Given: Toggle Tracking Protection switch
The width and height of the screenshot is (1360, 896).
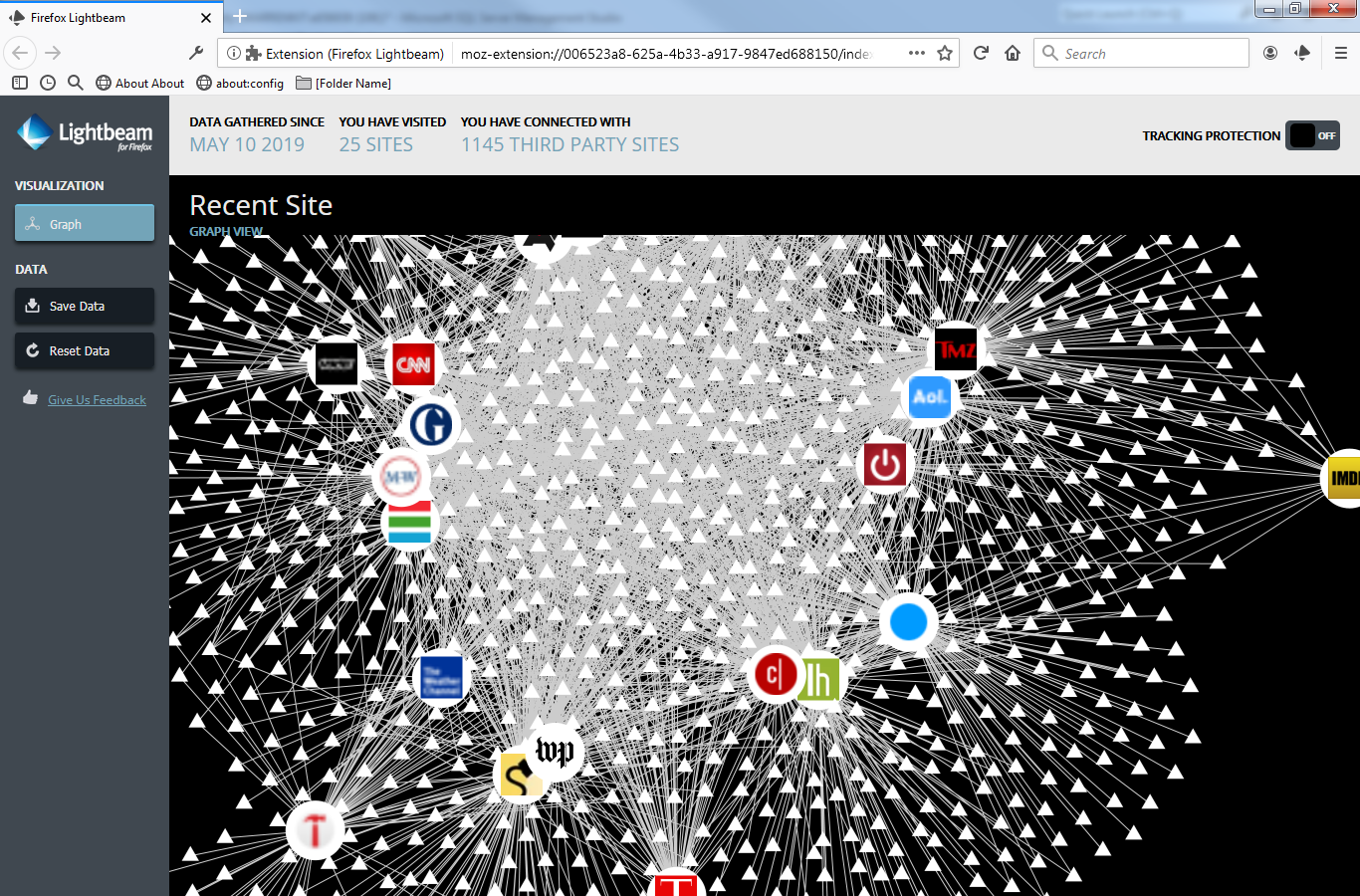Looking at the screenshot, I should click(1312, 135).
